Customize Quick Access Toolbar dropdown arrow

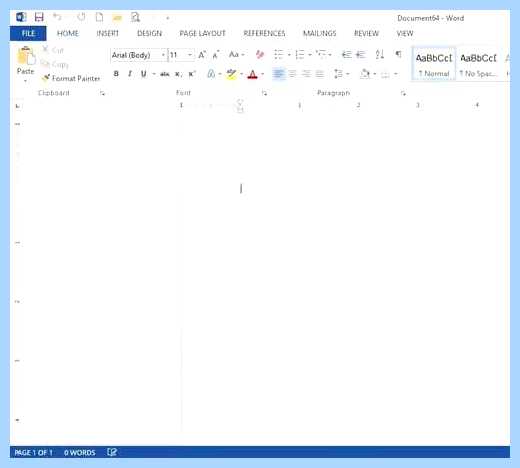click(168, 18)
